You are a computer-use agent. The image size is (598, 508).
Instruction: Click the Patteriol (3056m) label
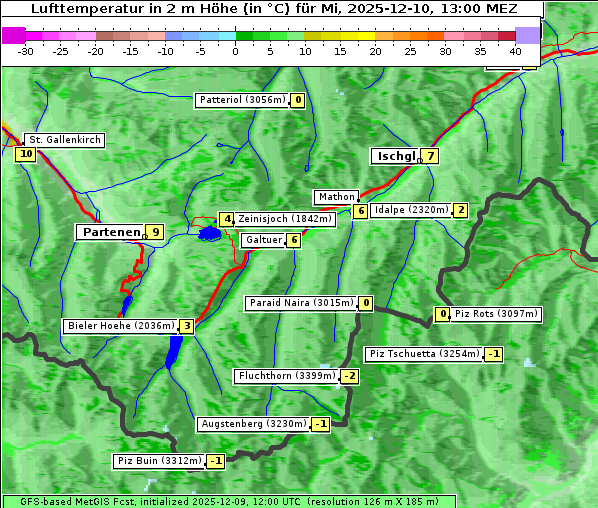[x=242, y=100]
